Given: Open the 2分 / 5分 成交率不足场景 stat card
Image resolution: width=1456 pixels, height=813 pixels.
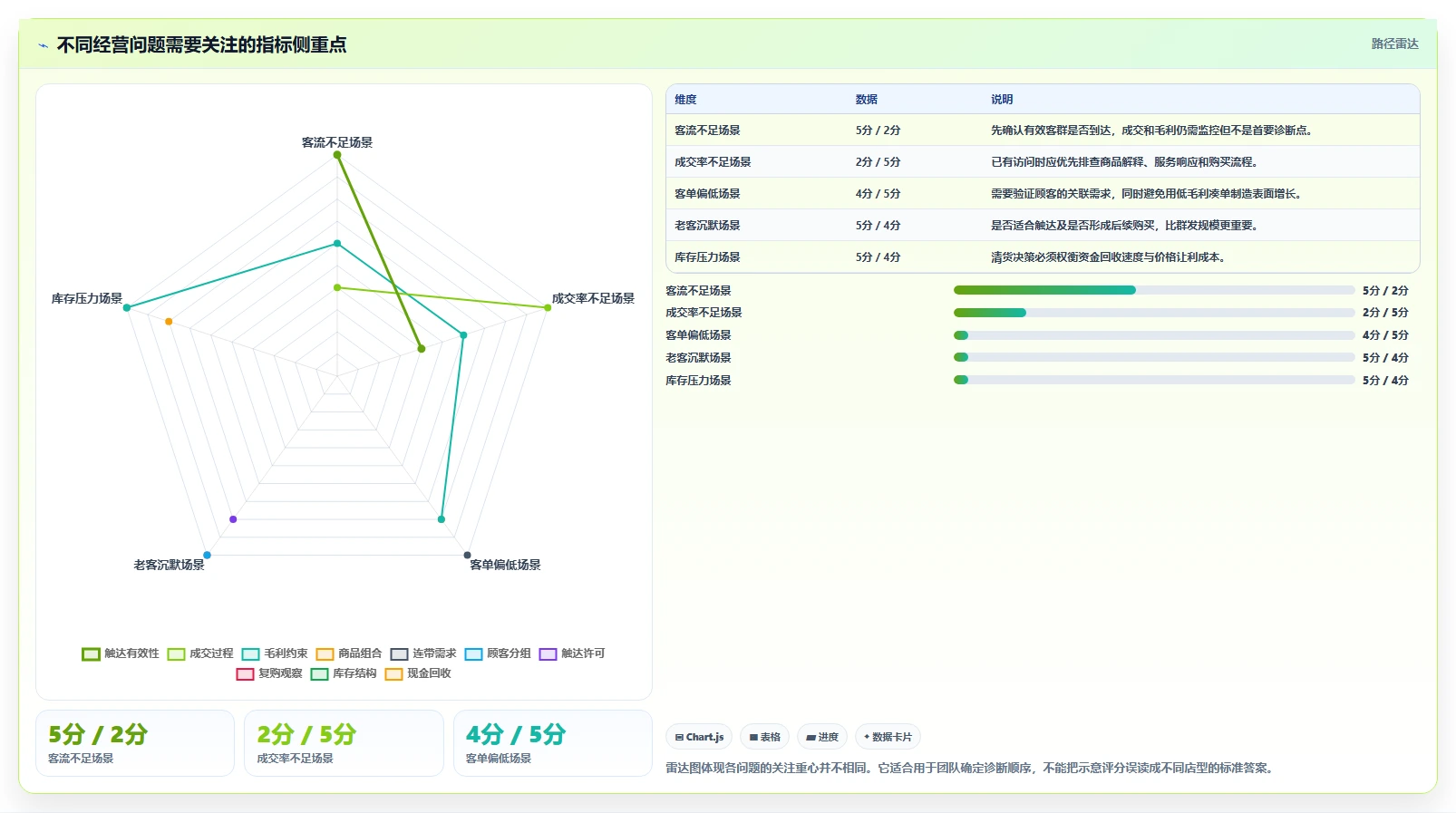Looking at the screenshot, I should click(x=344, y=743).
